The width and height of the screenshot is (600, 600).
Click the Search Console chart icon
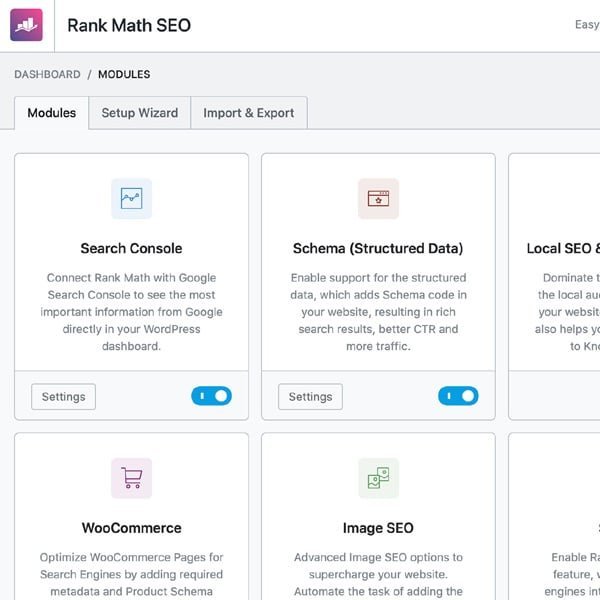point(131,198)
